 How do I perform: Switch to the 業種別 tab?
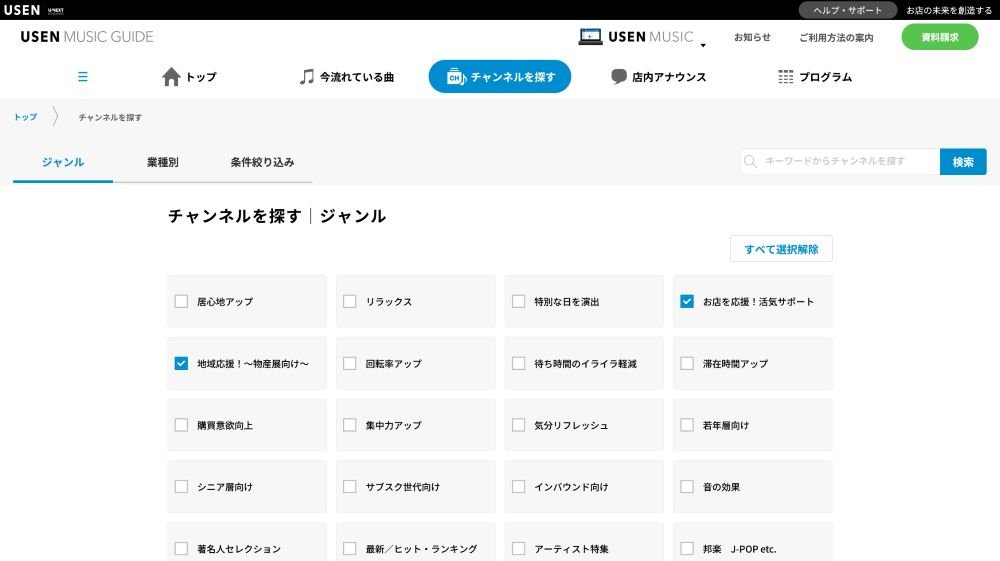coord(162,162)
